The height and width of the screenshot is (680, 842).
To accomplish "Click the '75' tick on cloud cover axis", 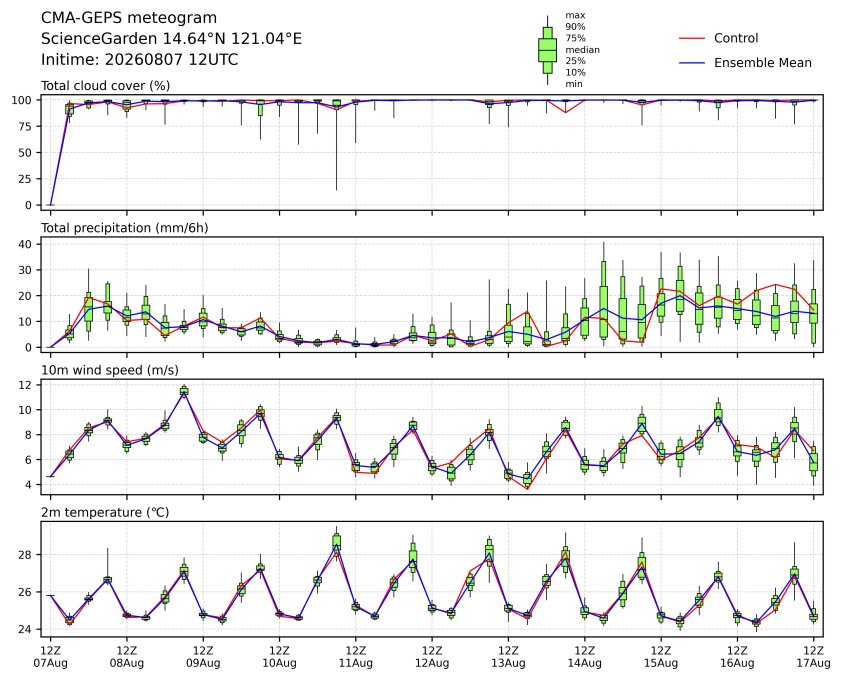I will tap(26, 127).
